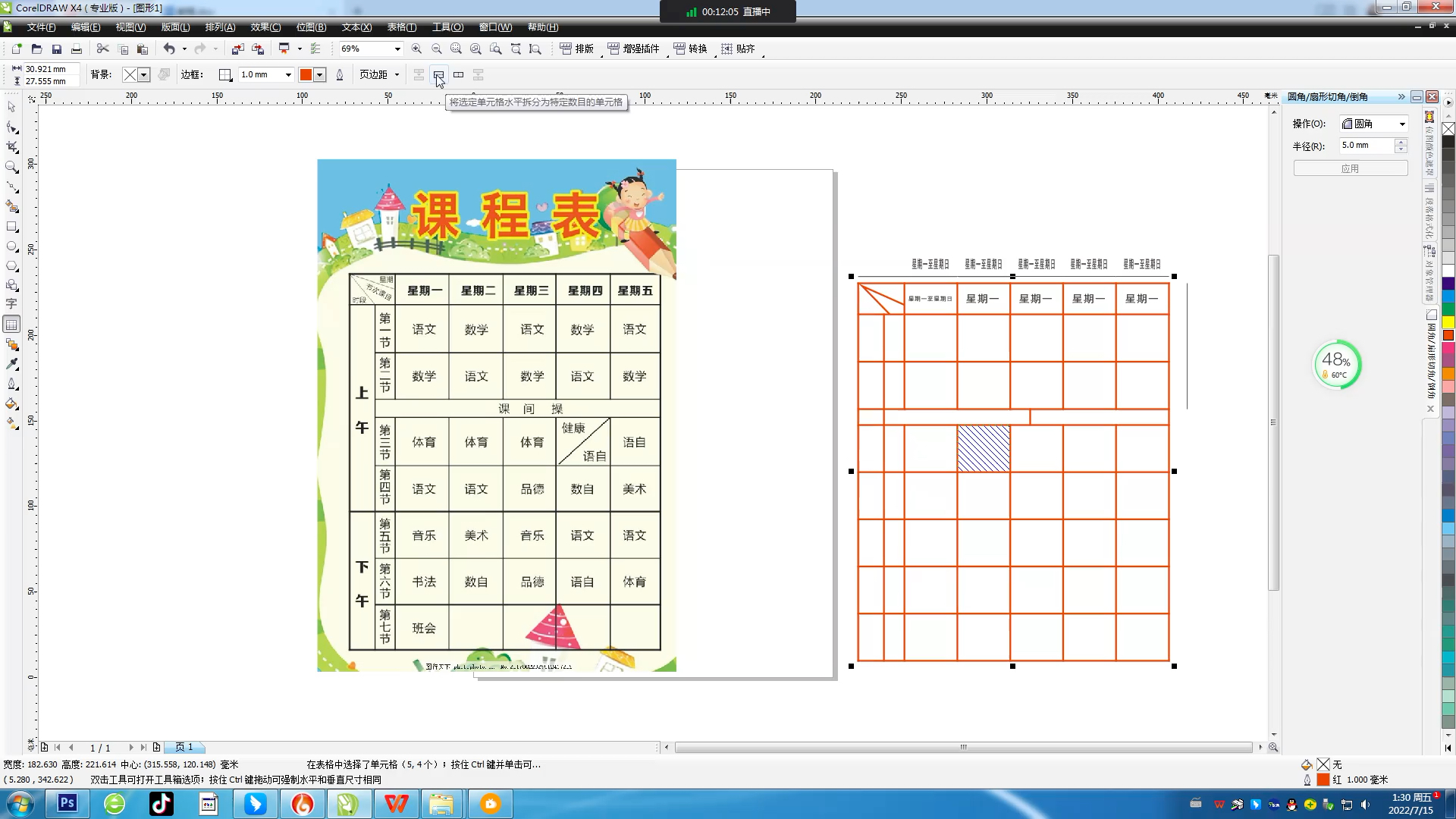This screenshot has width=1456, height=819.
Task: Click the Paste clipboard icon
Action: 142,49
